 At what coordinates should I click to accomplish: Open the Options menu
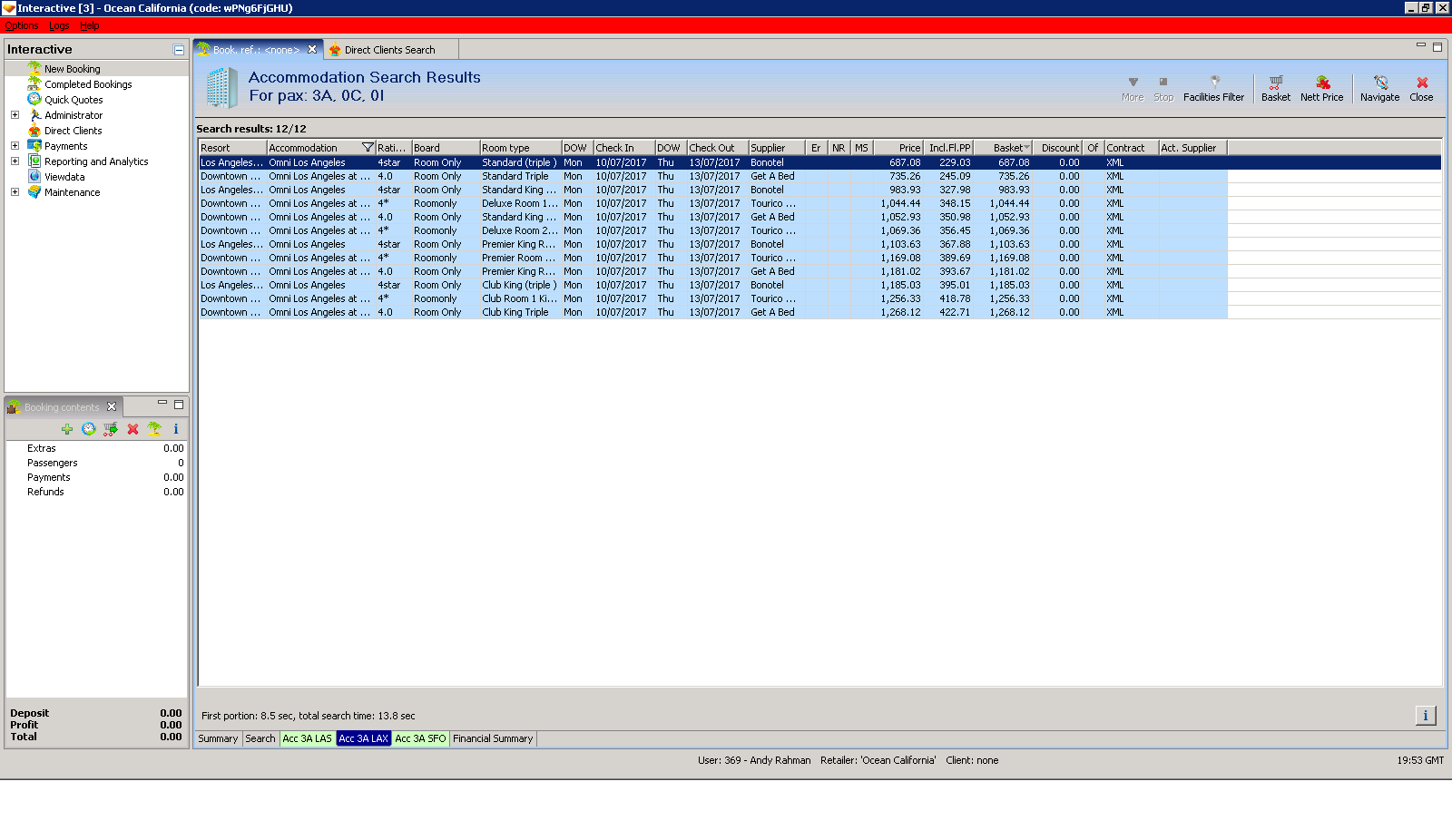point(21,25)
